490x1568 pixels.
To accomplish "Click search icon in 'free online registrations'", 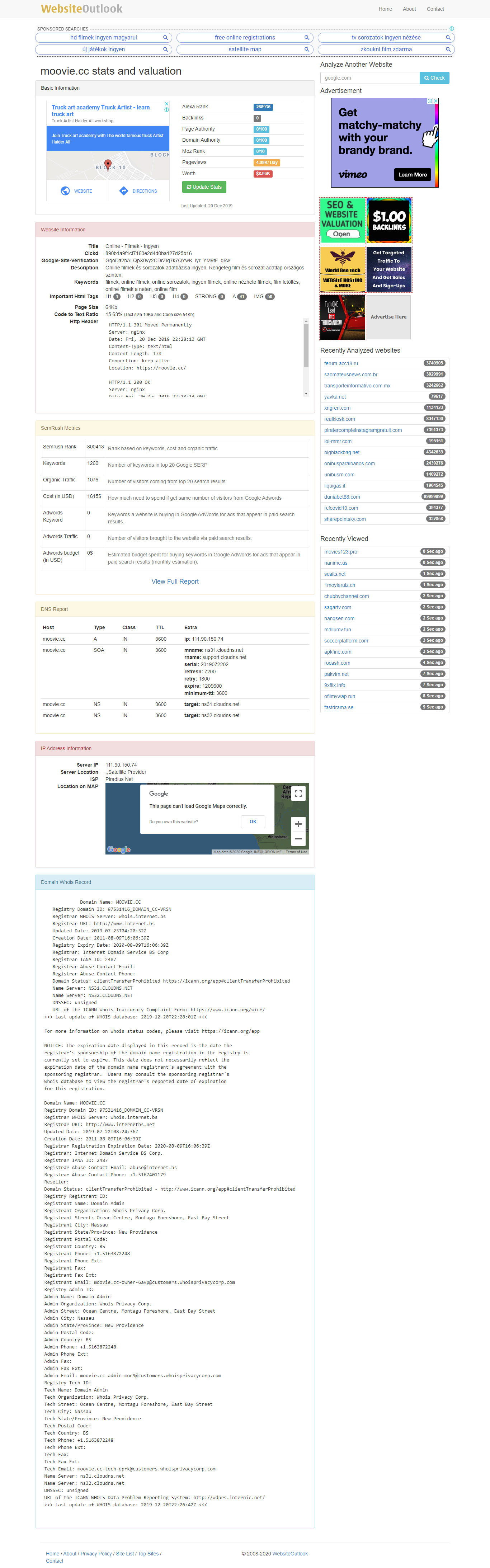I will [307, 38].
